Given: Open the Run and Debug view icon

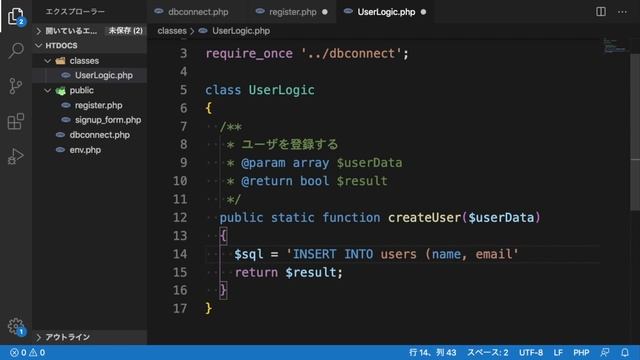Looking at the screenshot, I should click(16, 156).
